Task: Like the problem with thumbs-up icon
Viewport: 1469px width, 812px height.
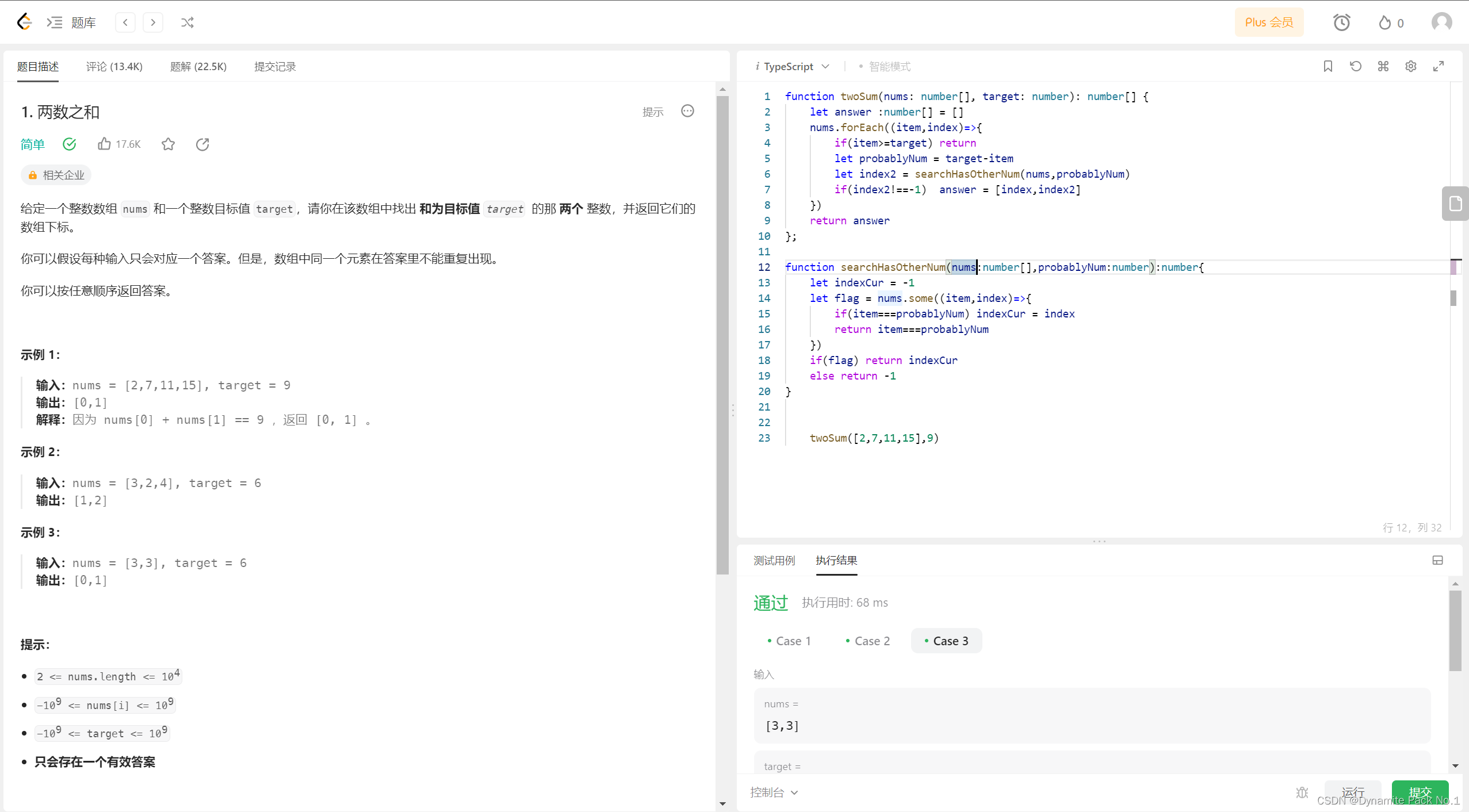Action: tap(104, 144)
